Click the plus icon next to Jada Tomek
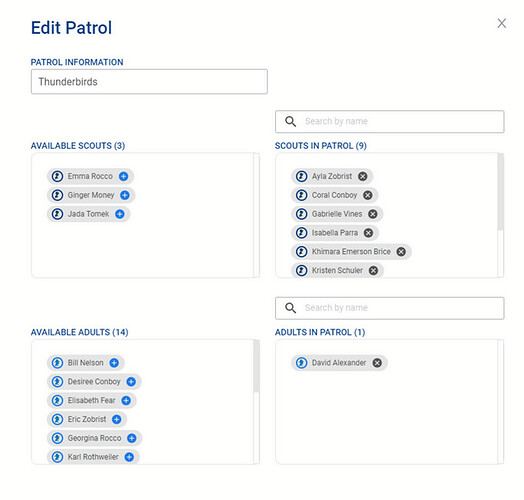Screen dimensions: 524x500 coord(120,214)
